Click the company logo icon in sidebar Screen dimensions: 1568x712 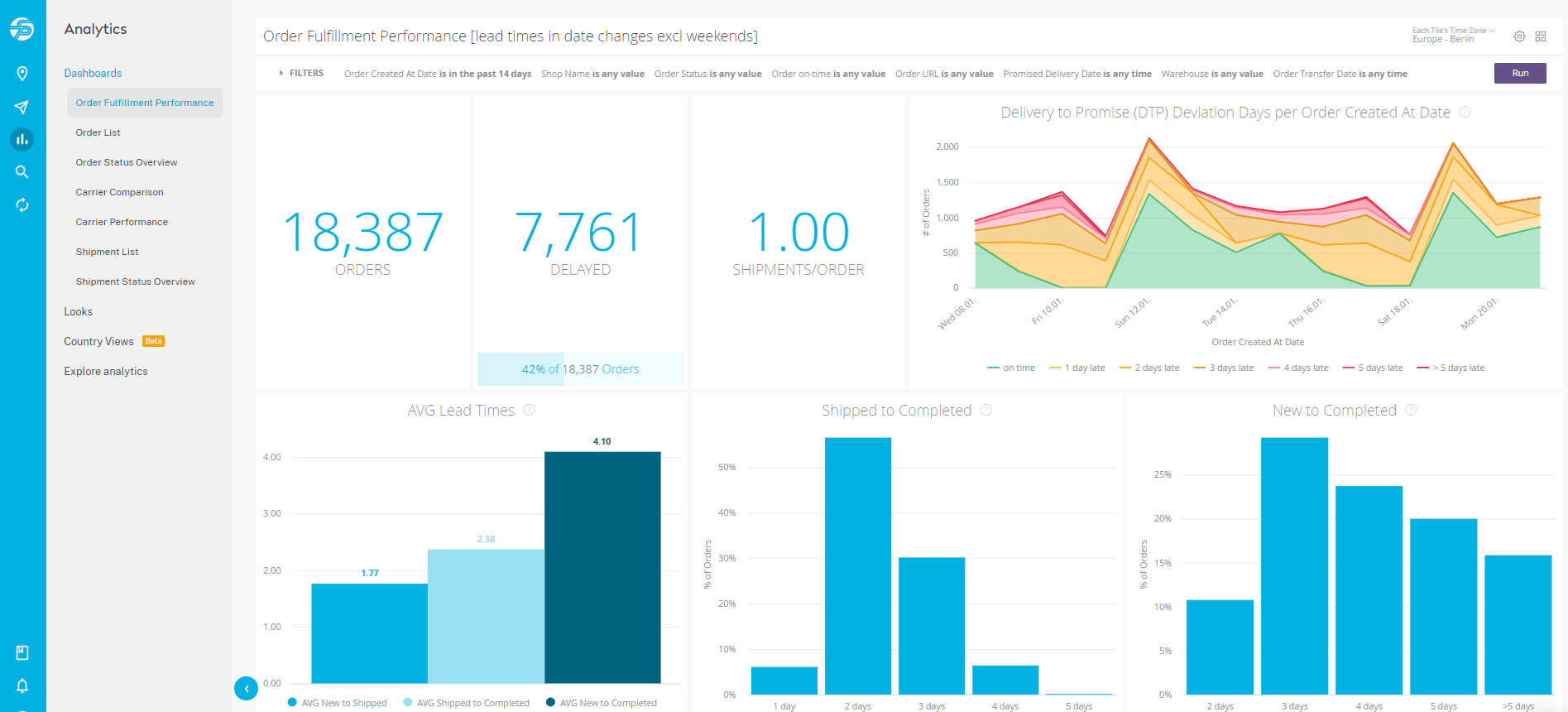click(22, 30)
